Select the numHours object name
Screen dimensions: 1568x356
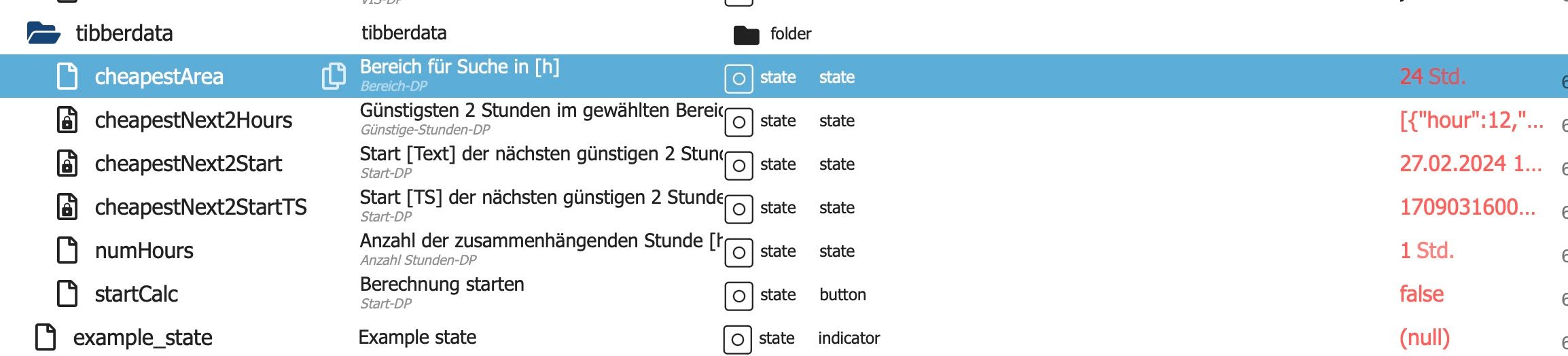(x=144, y=251)
